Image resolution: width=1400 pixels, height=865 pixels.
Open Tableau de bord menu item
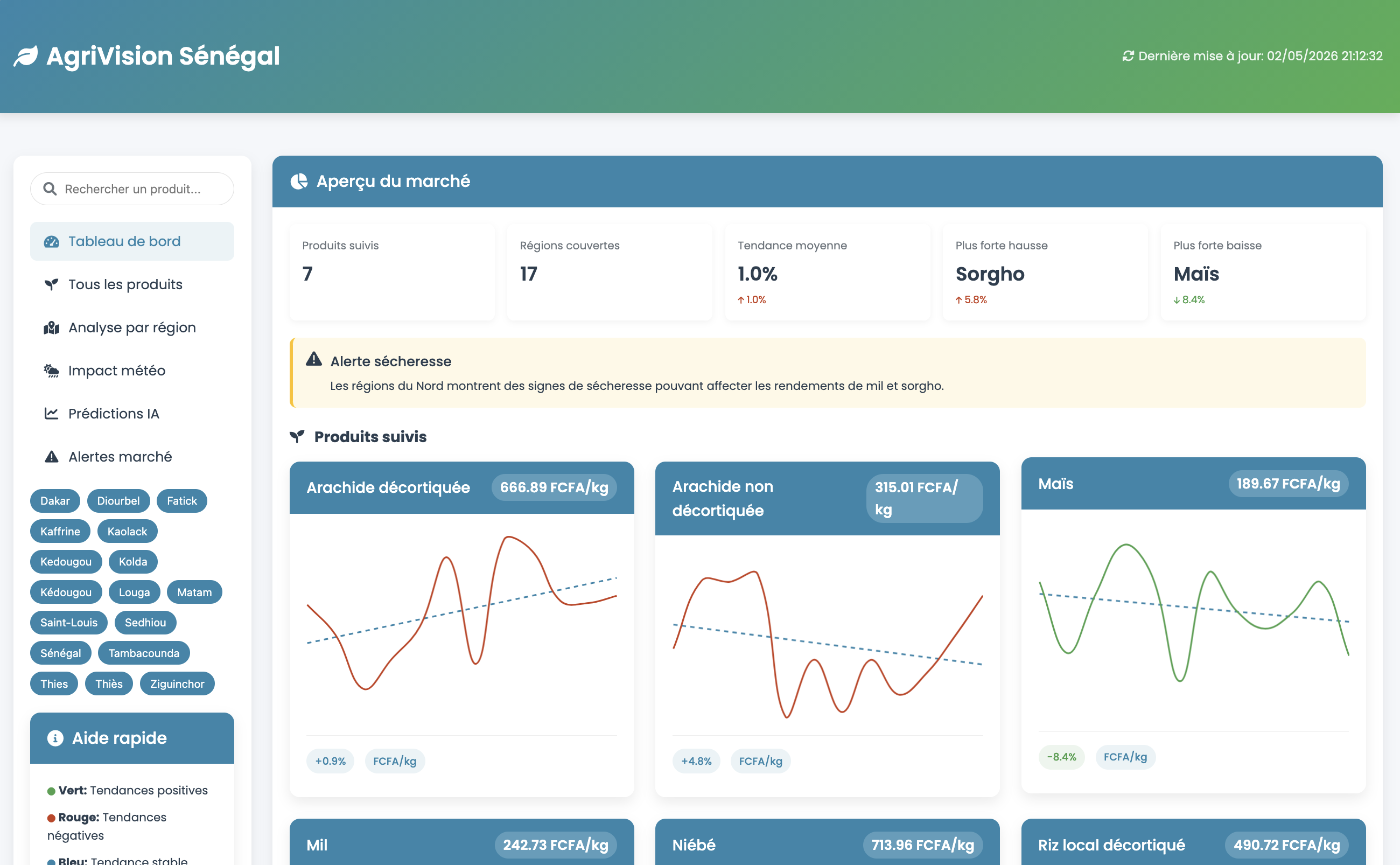(x=132, y=241)
